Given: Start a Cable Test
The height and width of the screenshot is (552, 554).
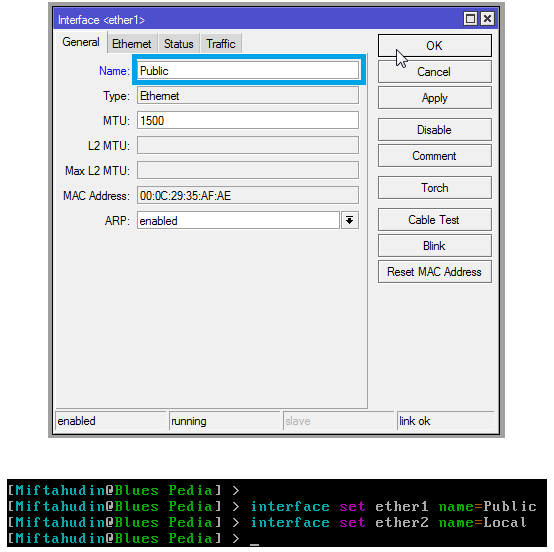Looking at the screenshot, I should click(435, 219).
